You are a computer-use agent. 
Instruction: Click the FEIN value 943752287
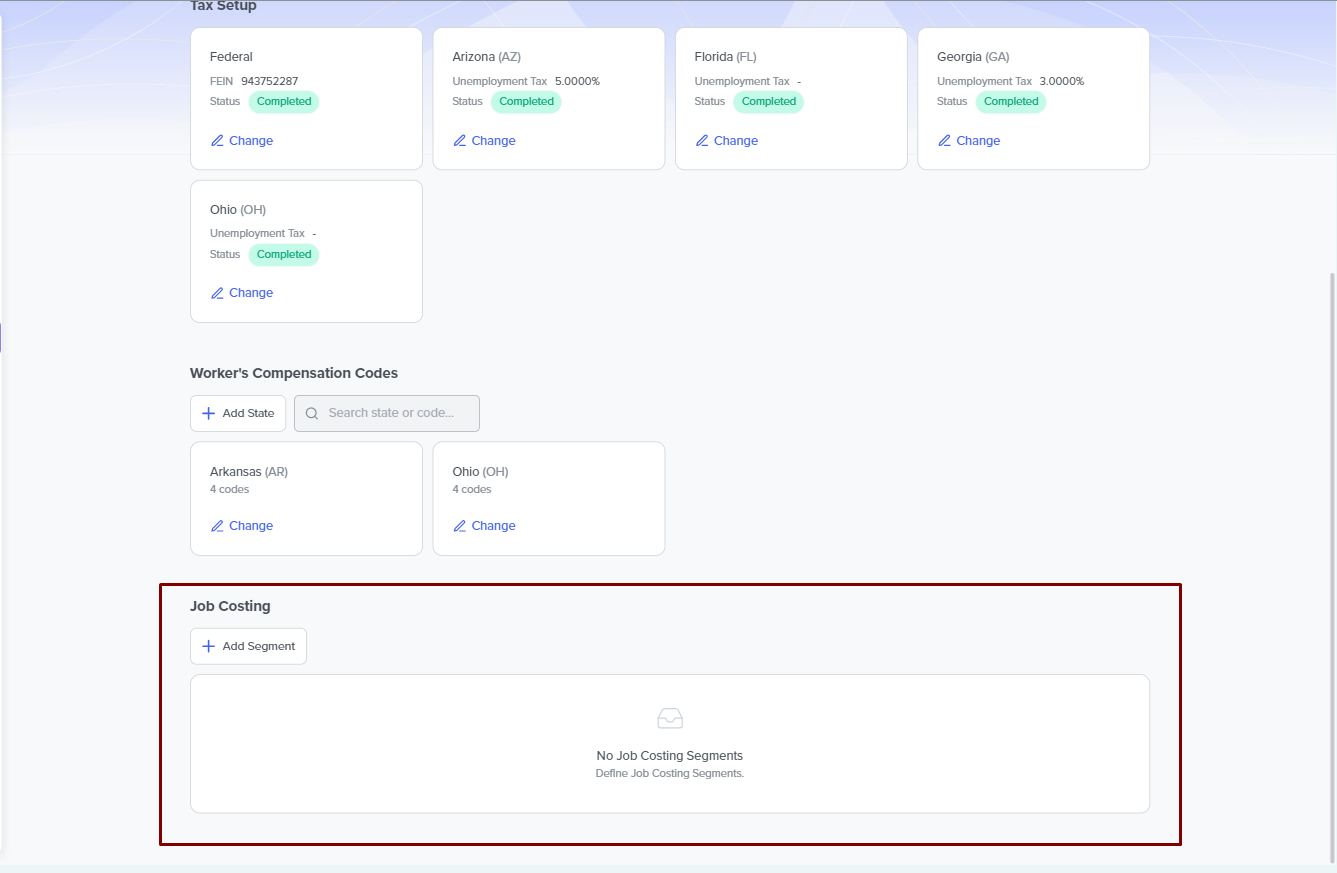[270, 81]
